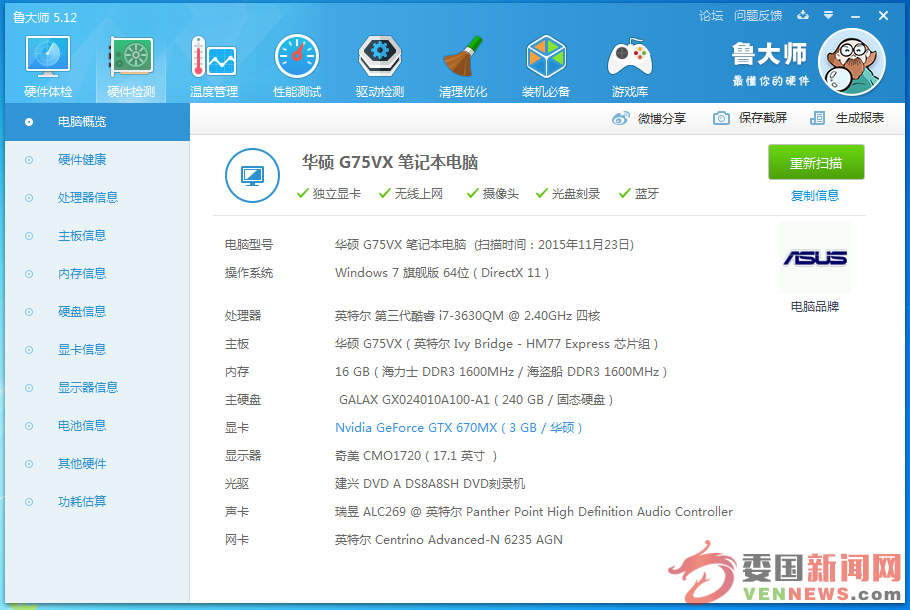Click the 蓝牙 feature checkmark
The height and width of the screenshot is (610, 910).
[624, 193]
